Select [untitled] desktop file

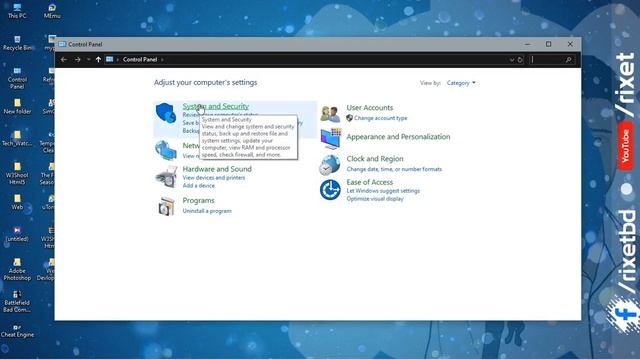[17, 234]
